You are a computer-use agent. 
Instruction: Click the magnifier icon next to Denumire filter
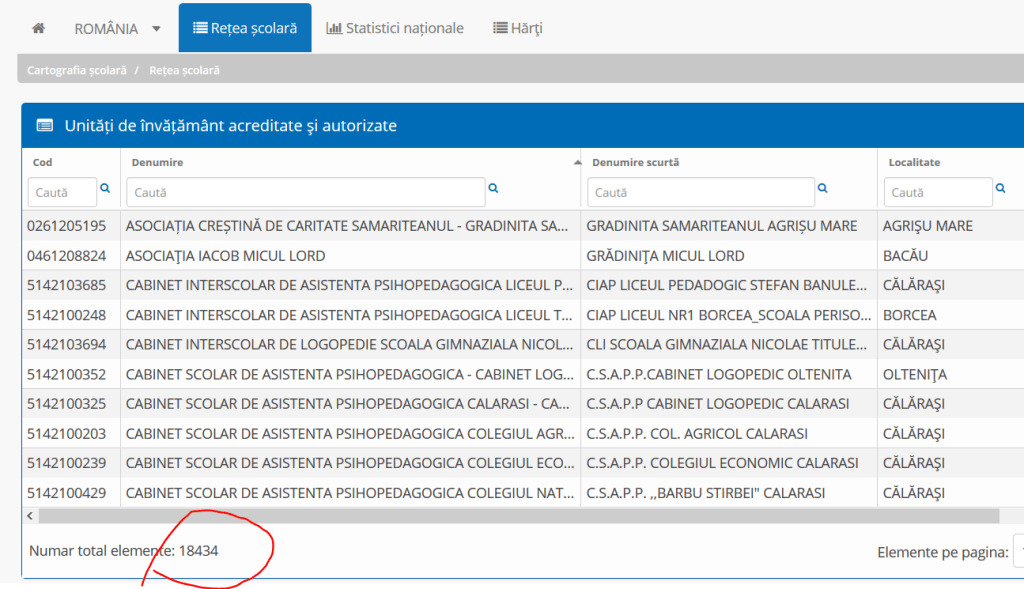[493, 188]
